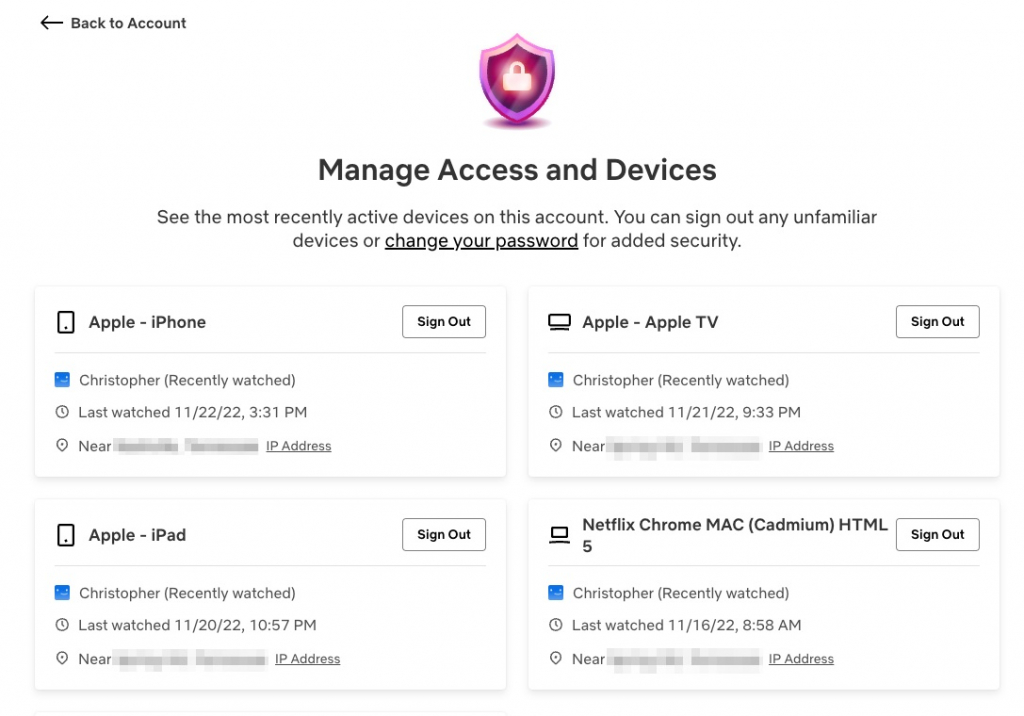The width and height of the screenshot is (1024, 716).
Task: Click the clock icon beside the Apple TV watch time
Action: [556, 412]
